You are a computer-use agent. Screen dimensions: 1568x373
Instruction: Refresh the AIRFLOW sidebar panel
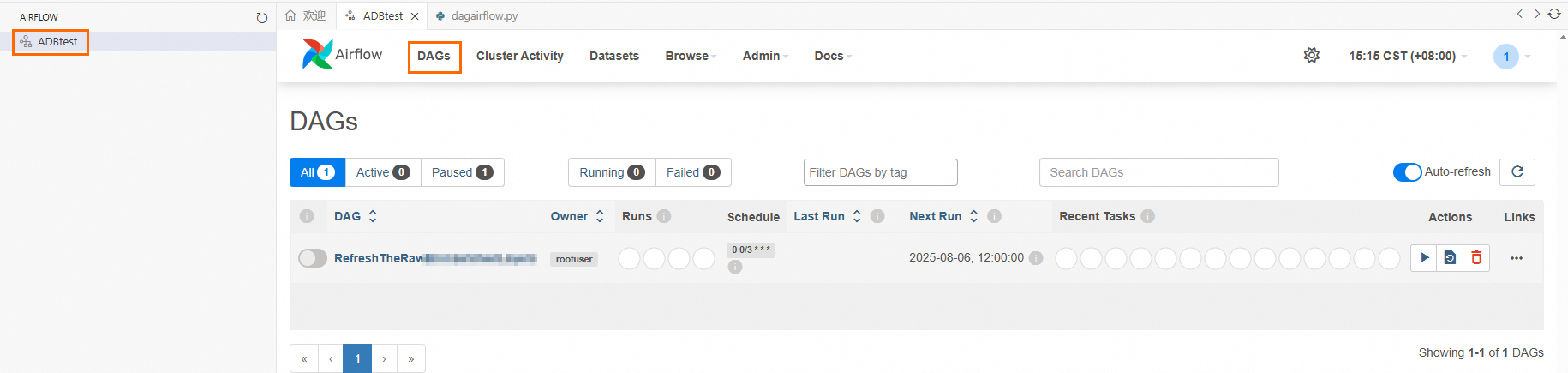tap(262, 17)
